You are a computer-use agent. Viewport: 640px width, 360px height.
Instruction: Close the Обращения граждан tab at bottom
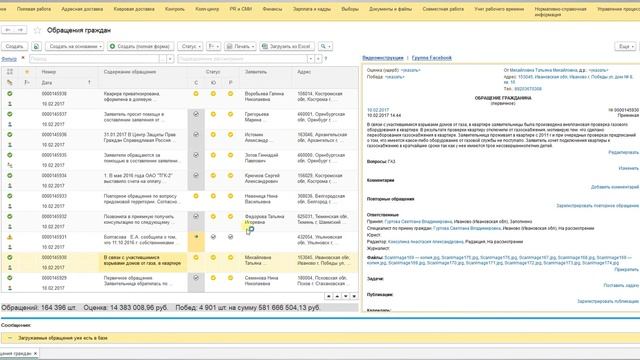tap(36, 353)
